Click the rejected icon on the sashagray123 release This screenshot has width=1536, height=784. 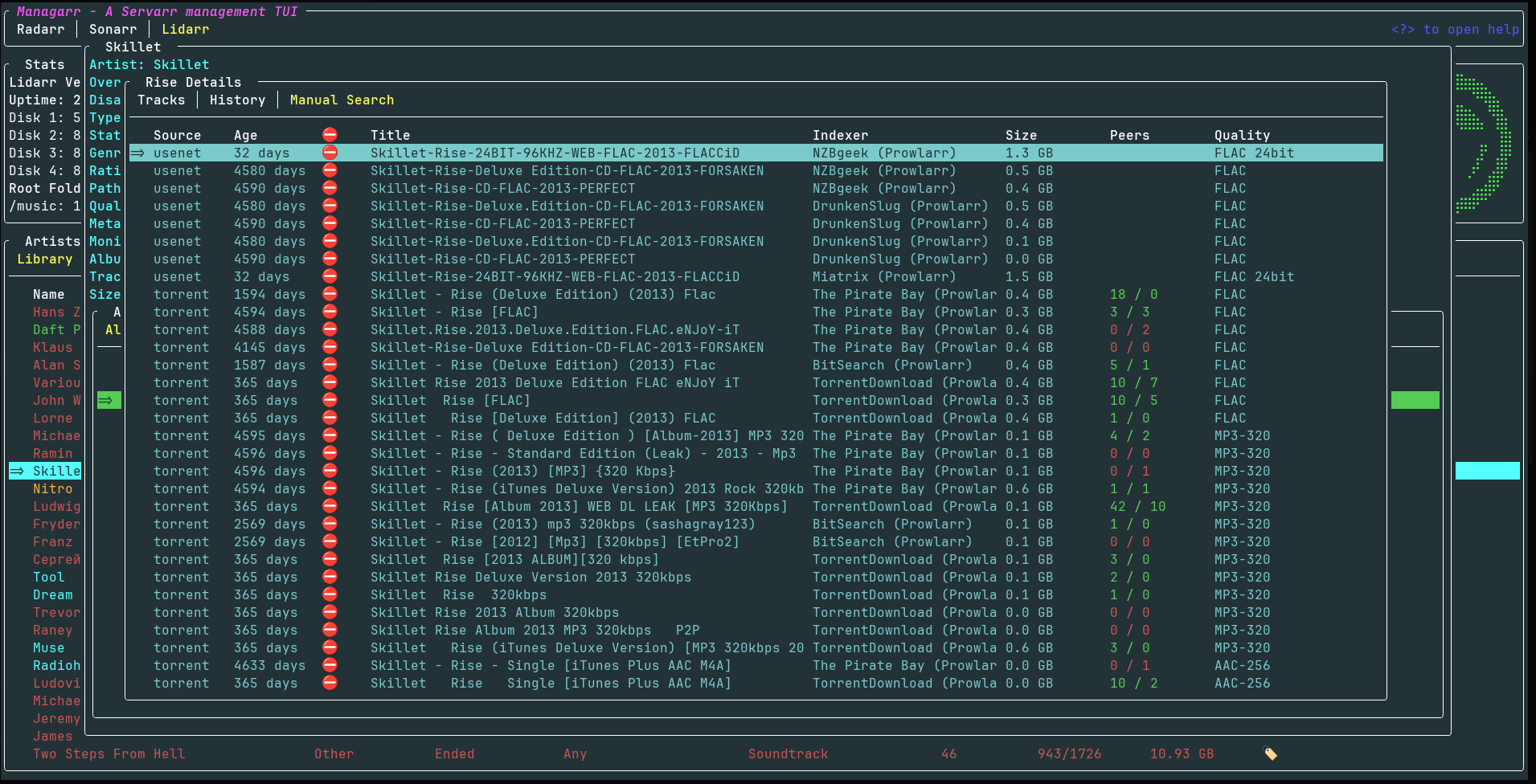coord(330,524)
